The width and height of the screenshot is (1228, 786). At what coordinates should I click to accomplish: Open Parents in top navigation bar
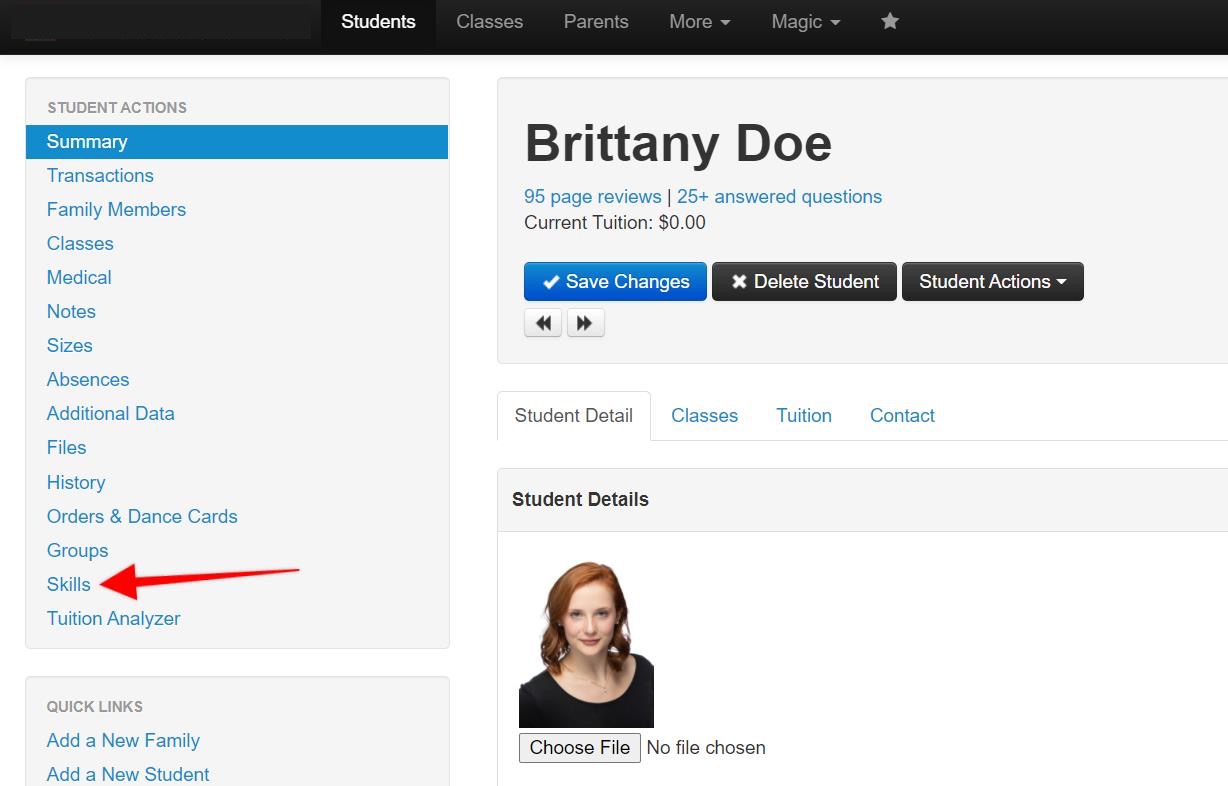[595, 21]
